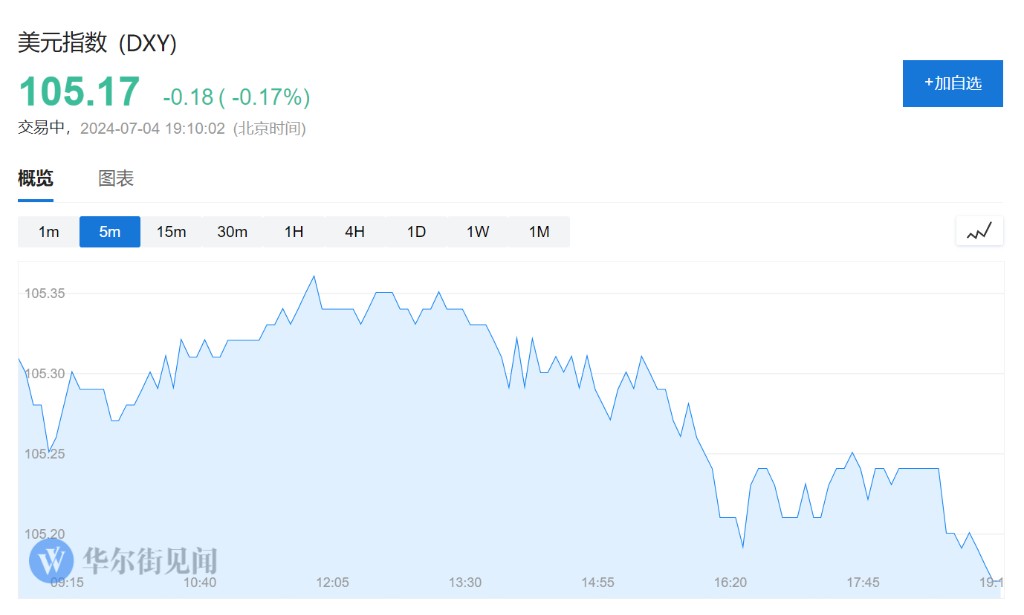Add DXY with the +加自选 button

click(952, 83)
